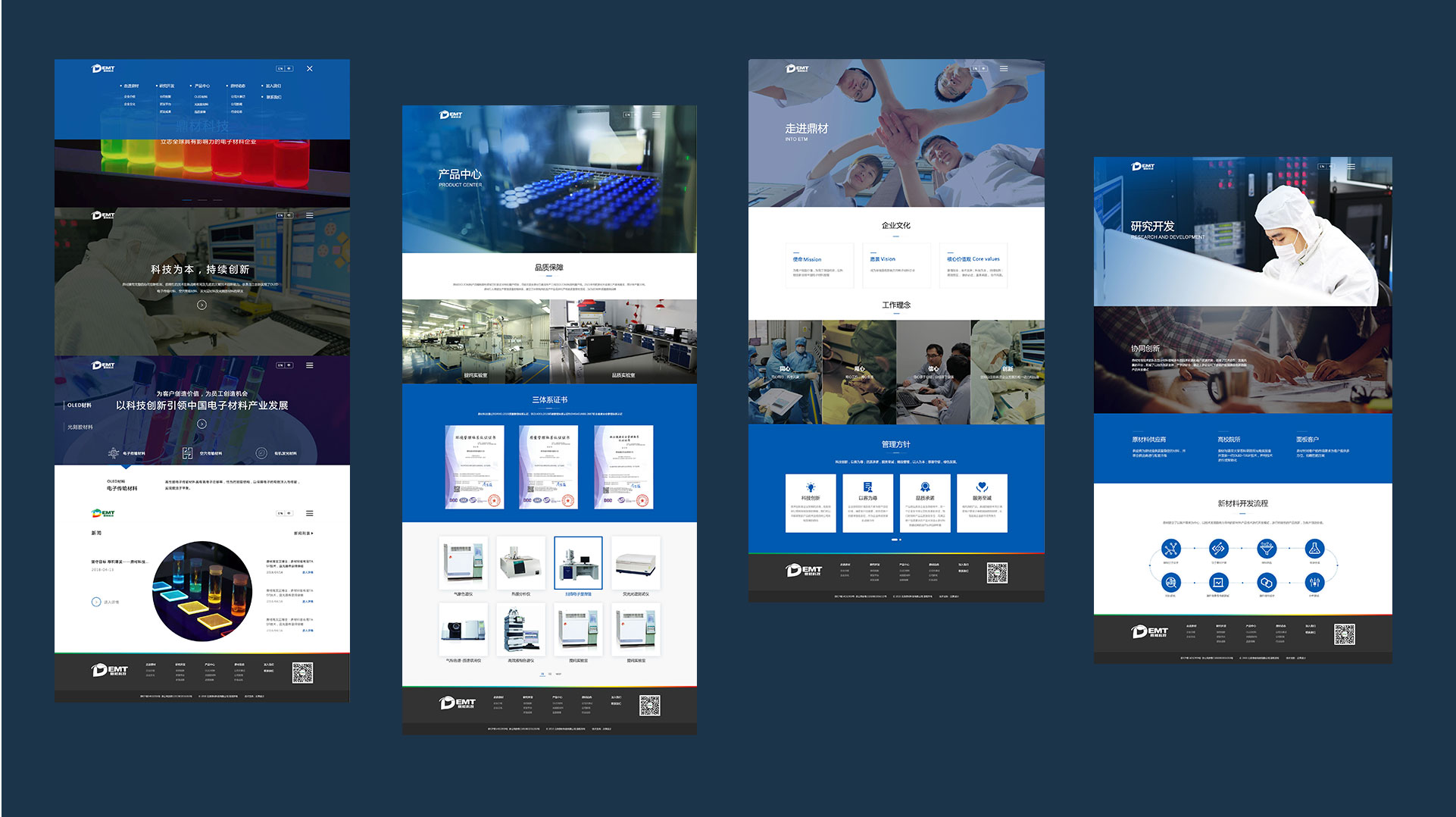Image resolution: width=1456 pixels, height=817 pixels.
Task: Click the medal icon on 品质承诺 card
Action: point(925,487)
